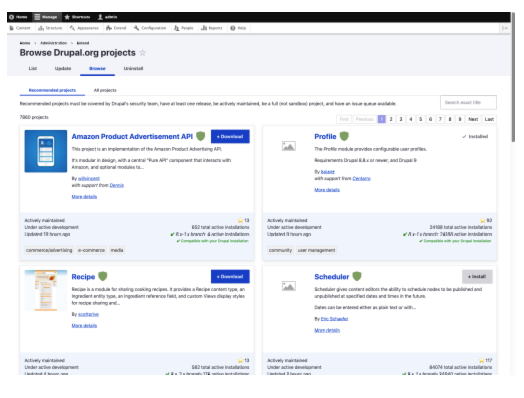524x398 pixels.
Task: Switch to the All projects tab
Action: (x=105, y=90)
